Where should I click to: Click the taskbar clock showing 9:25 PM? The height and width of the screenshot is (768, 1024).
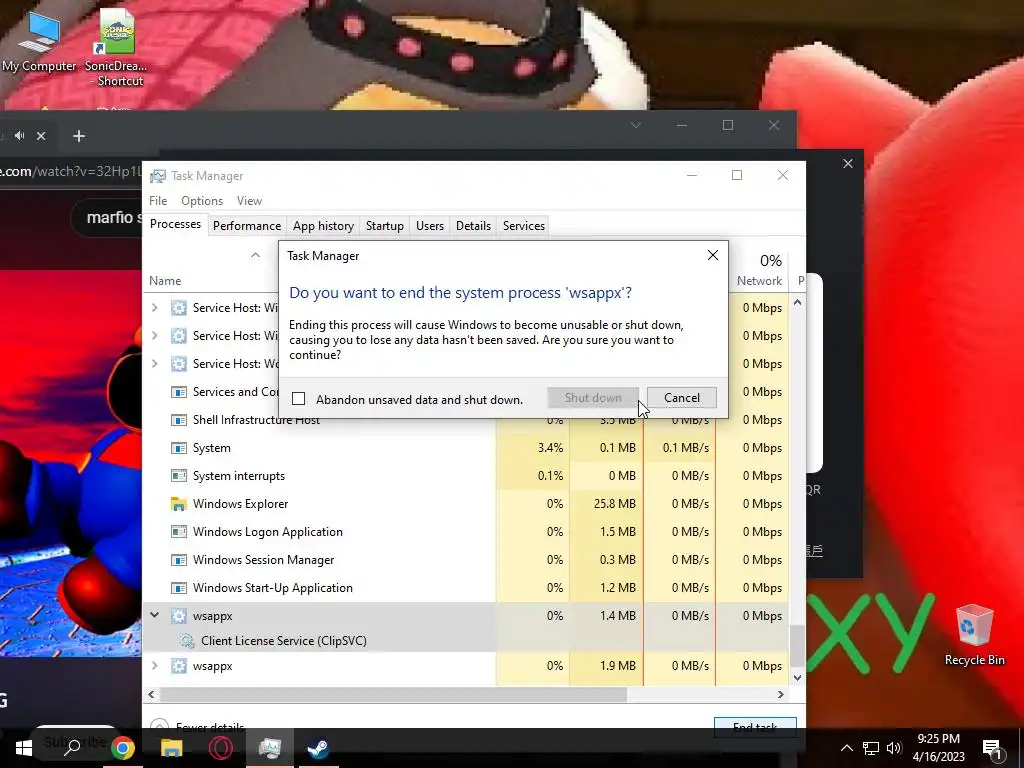pyautogui.click(x=938, y=748)
